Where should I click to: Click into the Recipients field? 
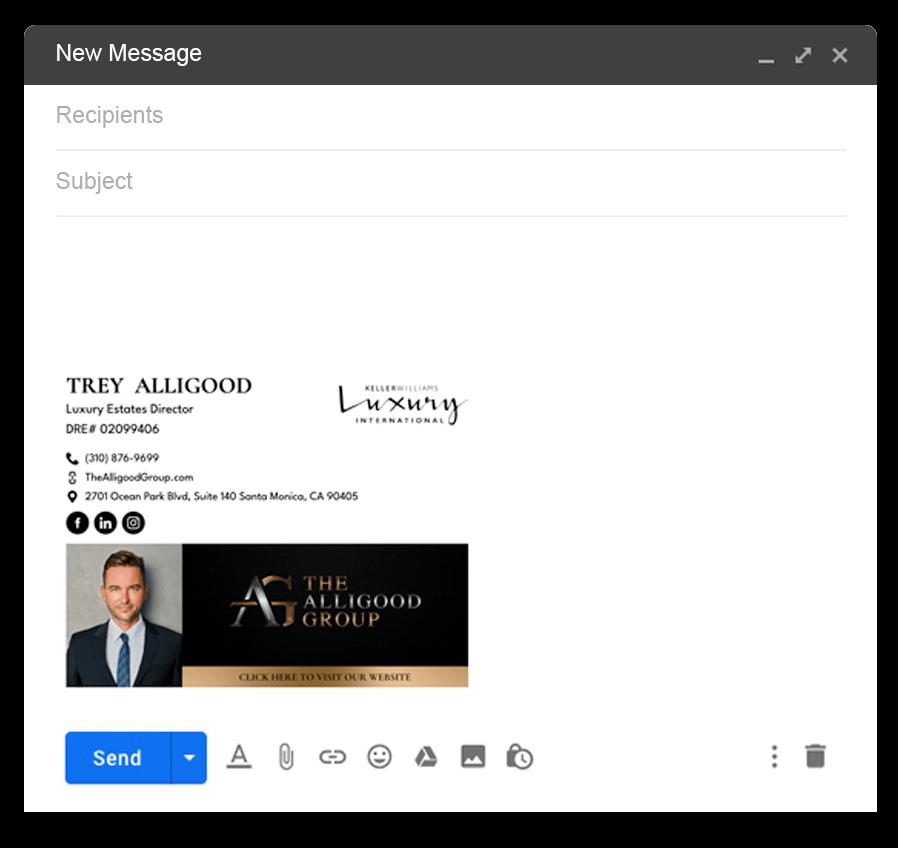(451, 115)
